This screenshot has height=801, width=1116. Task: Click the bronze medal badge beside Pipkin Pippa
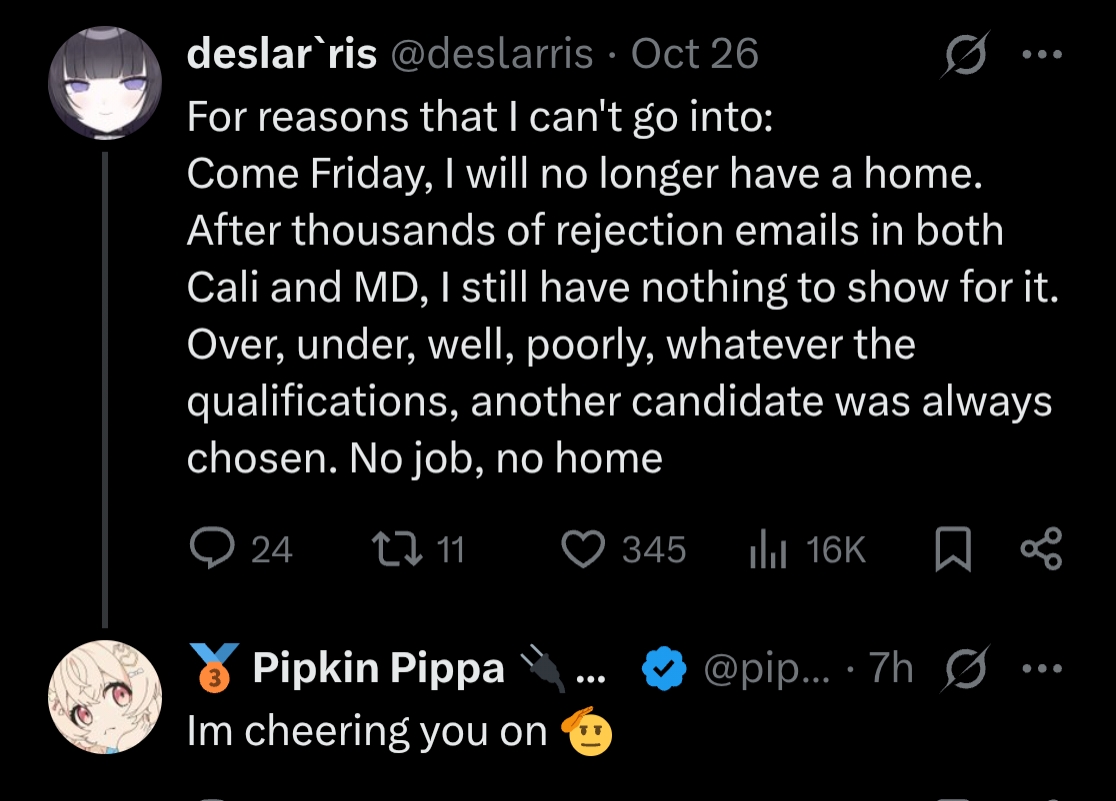[214, 668]
